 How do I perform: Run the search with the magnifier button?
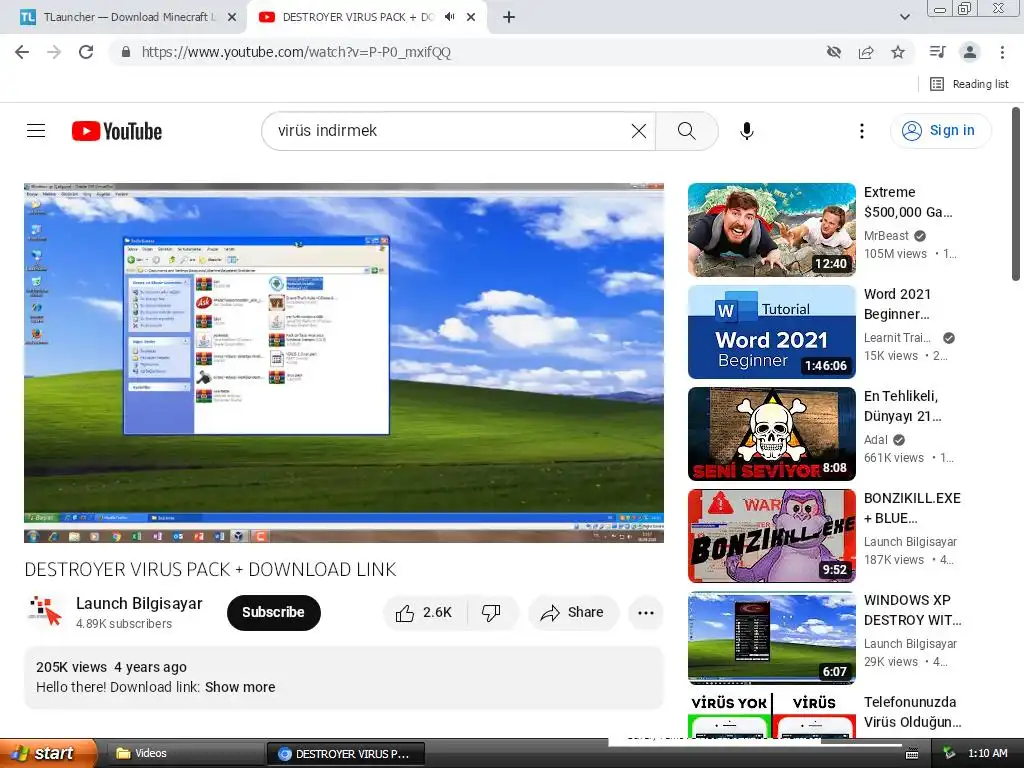click(x=686, y=131)
